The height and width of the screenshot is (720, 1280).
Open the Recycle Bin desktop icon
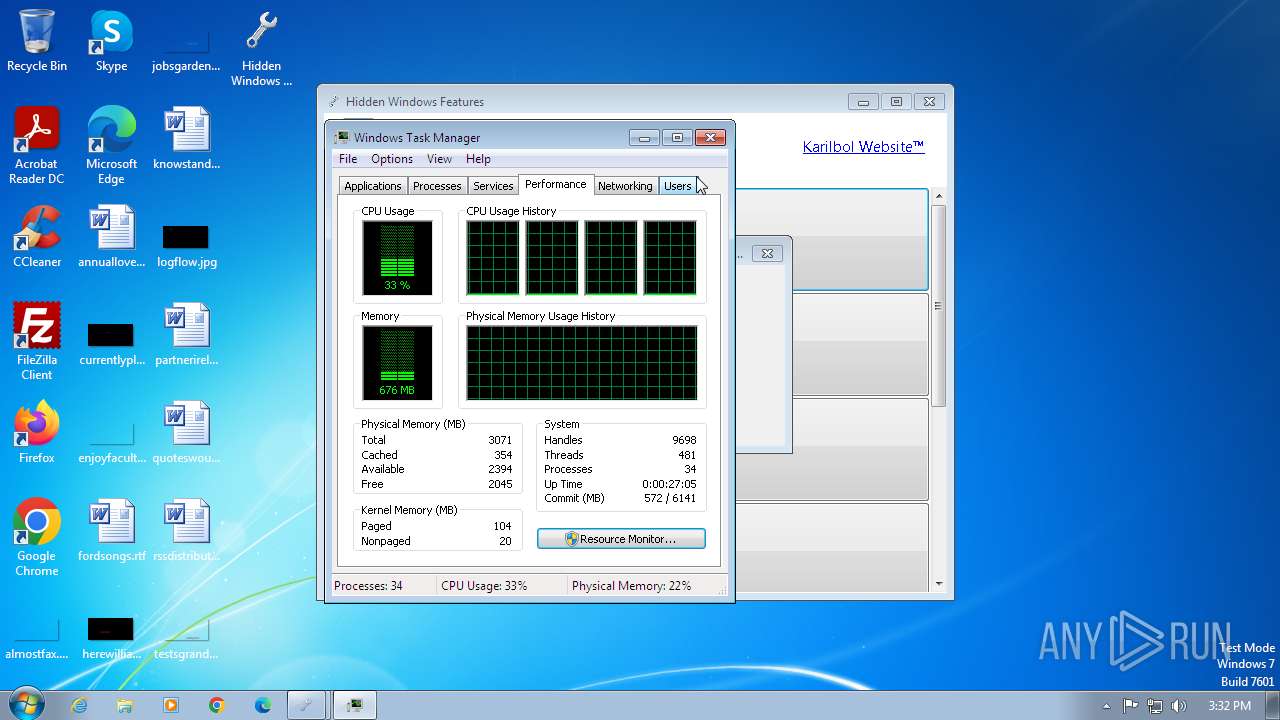[37, 41]
